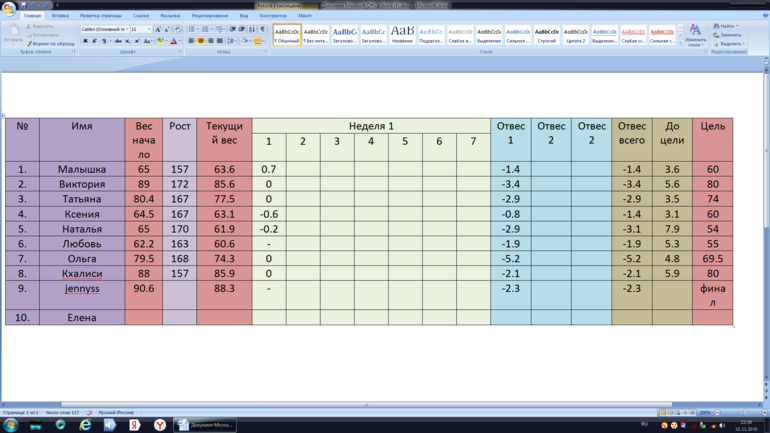The height and width of the screenshot is (433, 770).
Task: Apply center paragraph alignment
Action: (200, 41)
